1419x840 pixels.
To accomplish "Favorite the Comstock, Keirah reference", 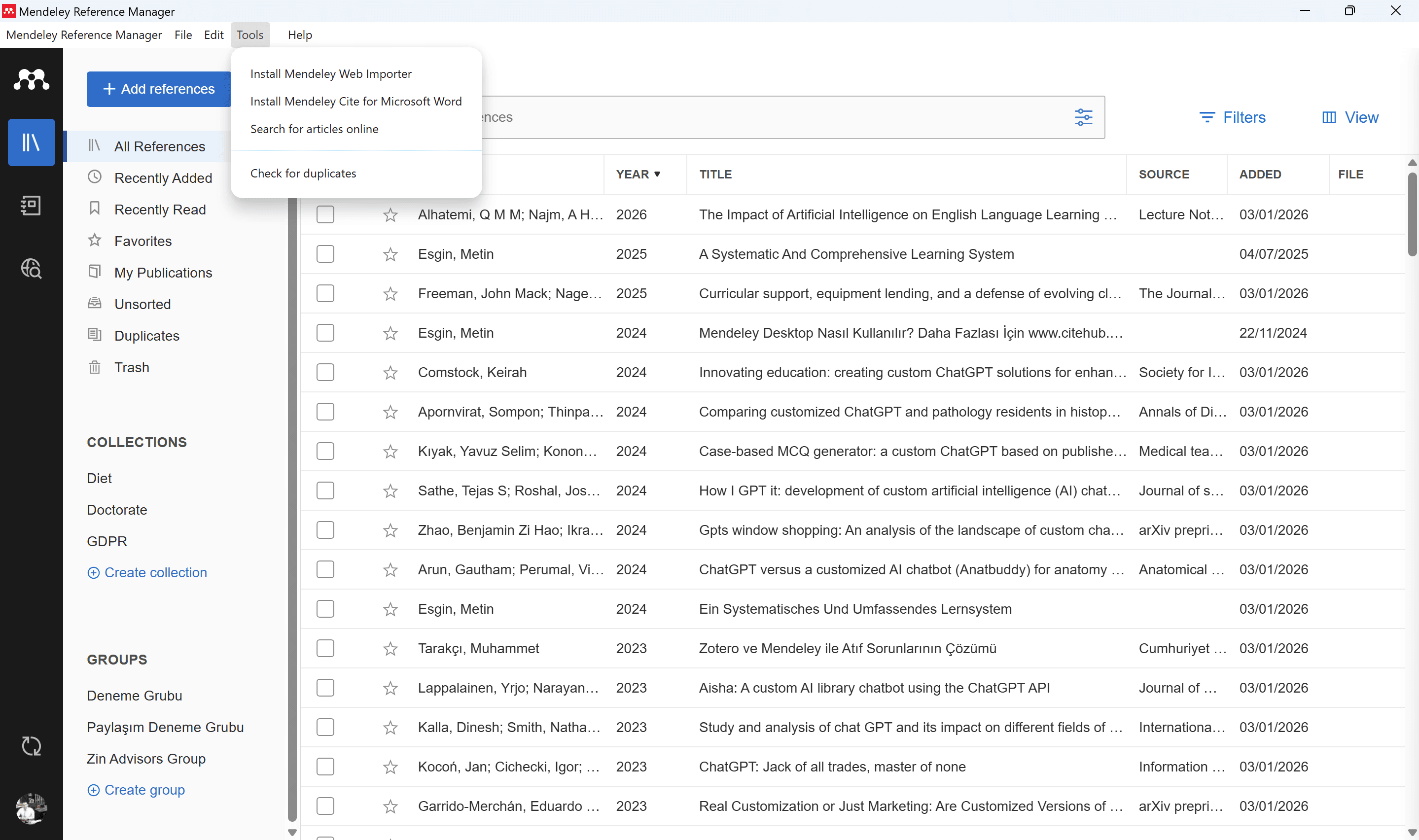I will click(x=390, y=373).
